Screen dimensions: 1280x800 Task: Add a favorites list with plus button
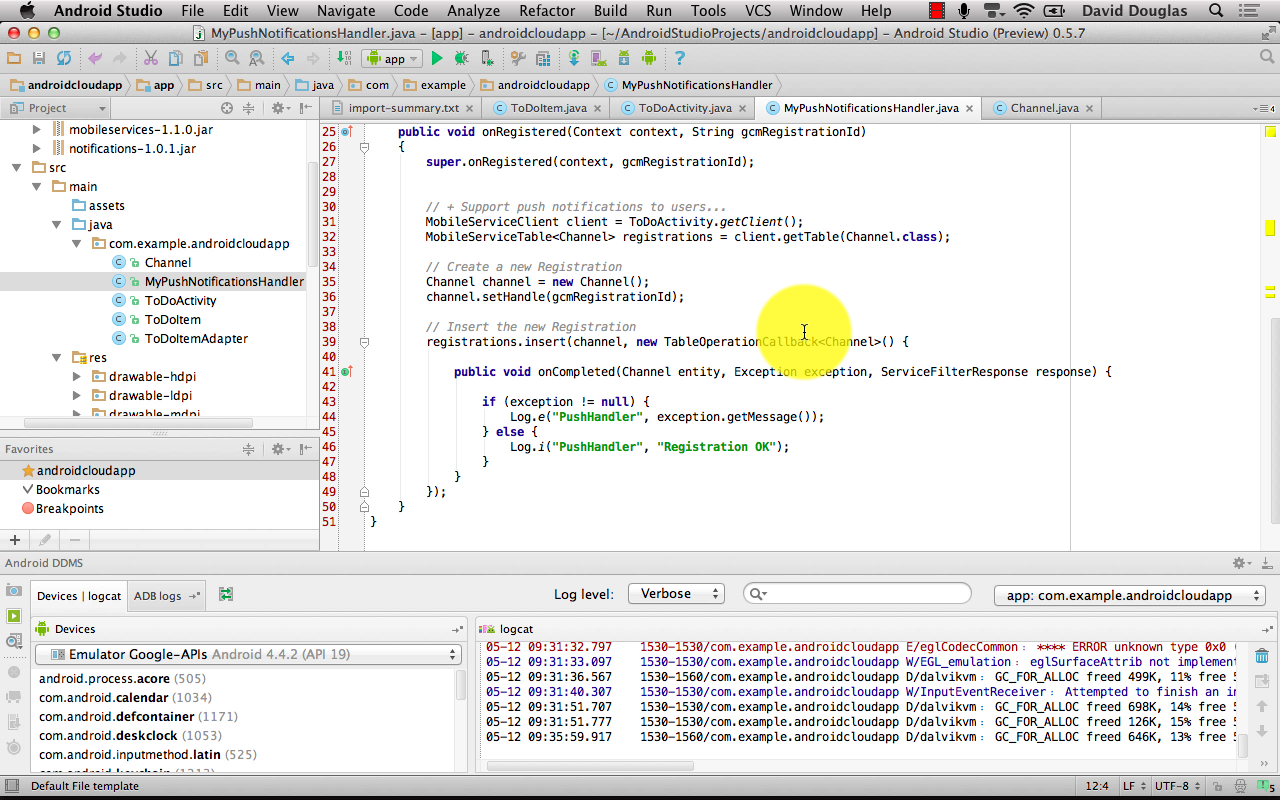tap(14, 540)
